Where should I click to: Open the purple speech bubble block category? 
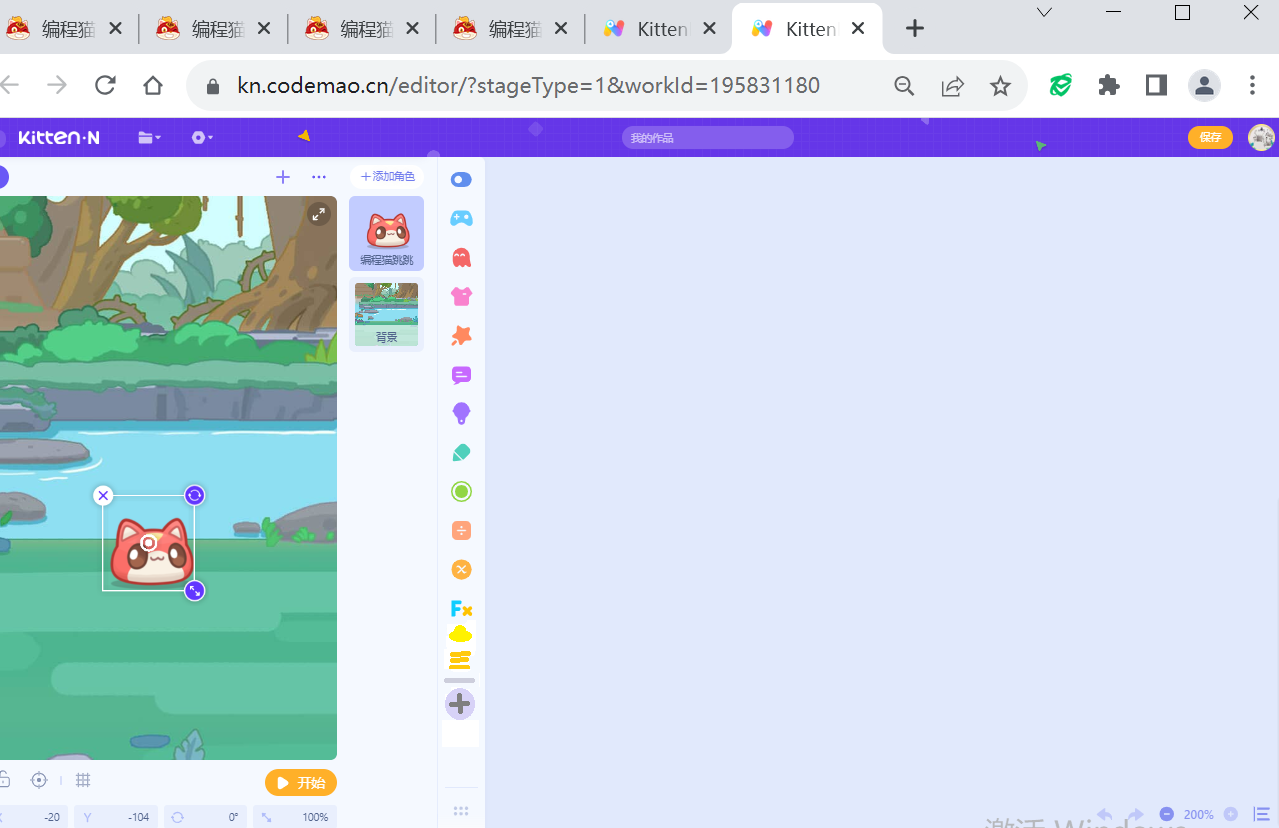[x=461, y=376]
